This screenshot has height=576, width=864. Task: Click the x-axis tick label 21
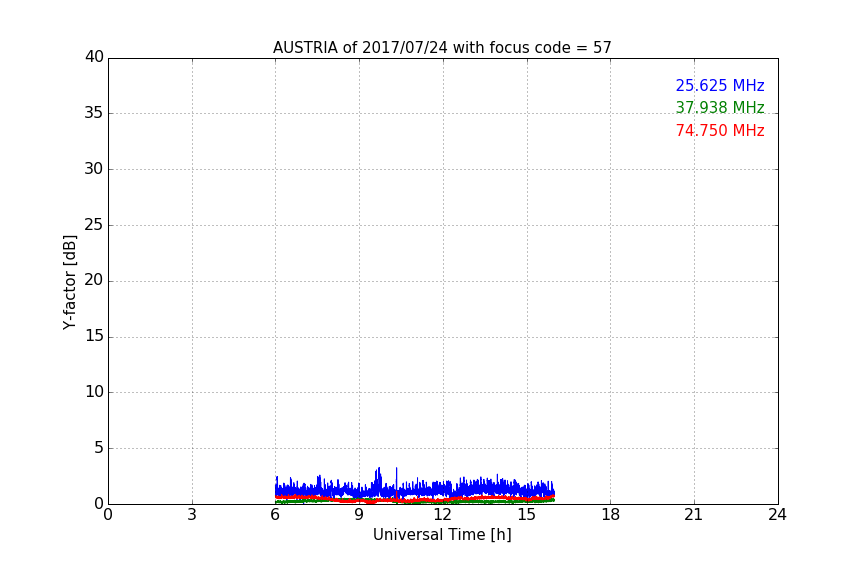point(693,515)
